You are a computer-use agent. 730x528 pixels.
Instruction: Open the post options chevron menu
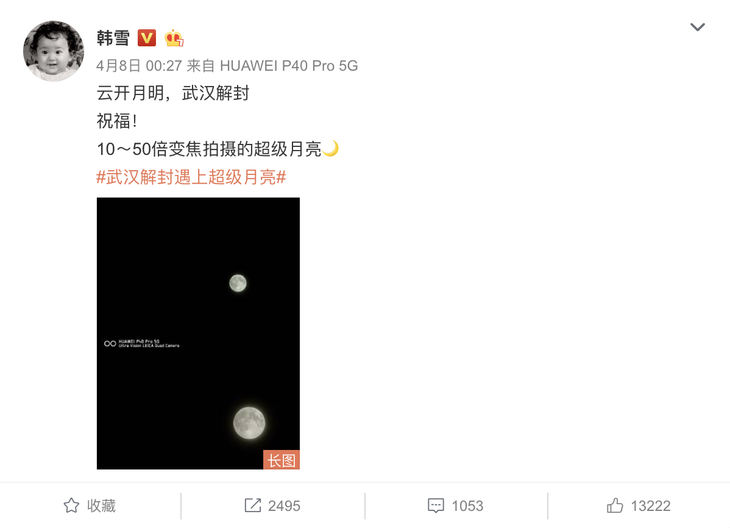(x=697, y=27)
